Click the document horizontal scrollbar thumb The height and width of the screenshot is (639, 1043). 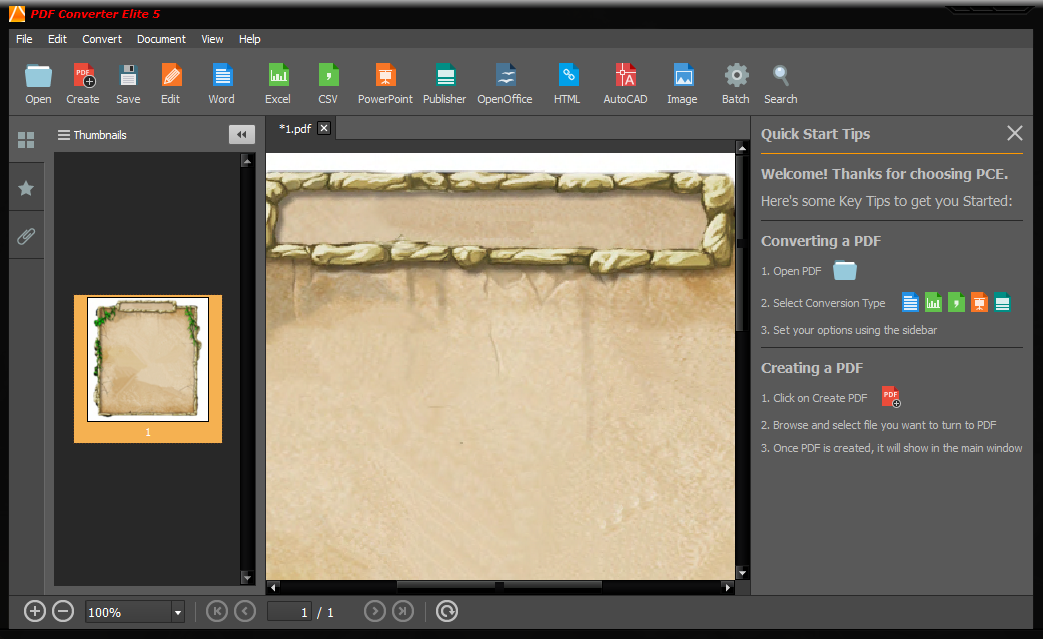[500, 586]
